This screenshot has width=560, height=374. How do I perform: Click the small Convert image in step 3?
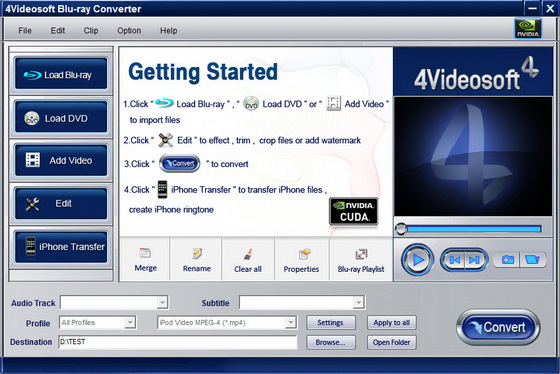tap(179, 164)
